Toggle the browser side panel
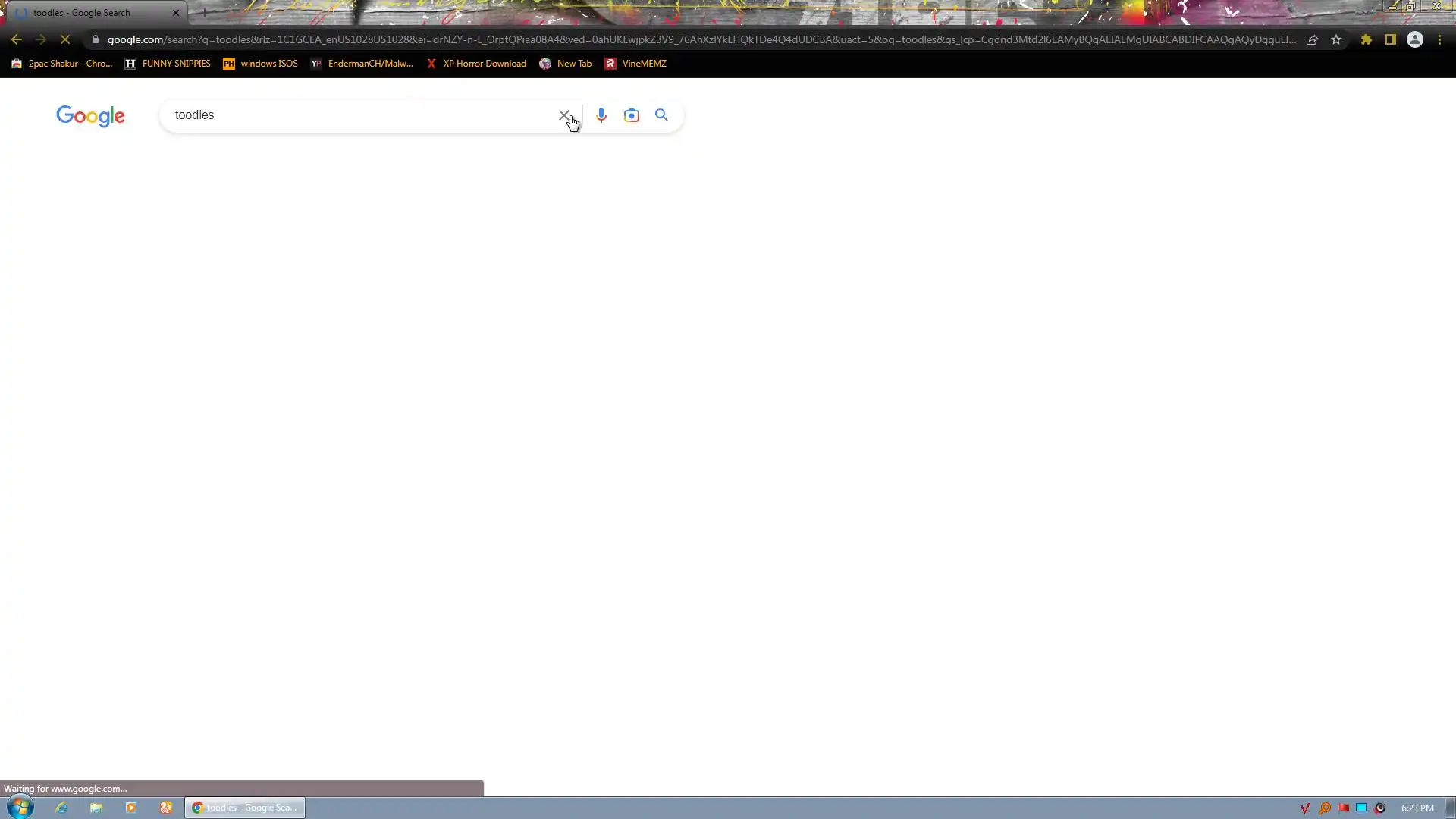The image size is (1456, 819). pos(1391,39)
